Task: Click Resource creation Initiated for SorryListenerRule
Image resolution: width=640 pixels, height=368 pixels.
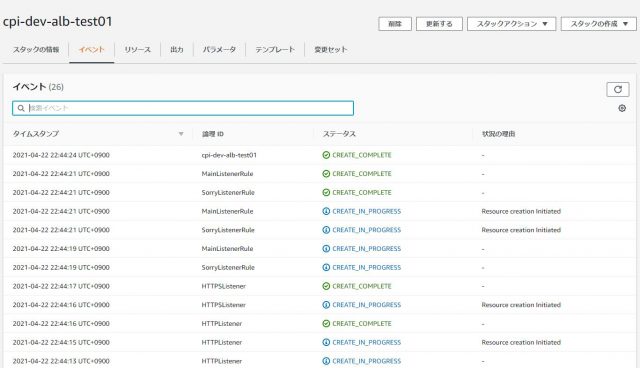Action: [521, 230]
